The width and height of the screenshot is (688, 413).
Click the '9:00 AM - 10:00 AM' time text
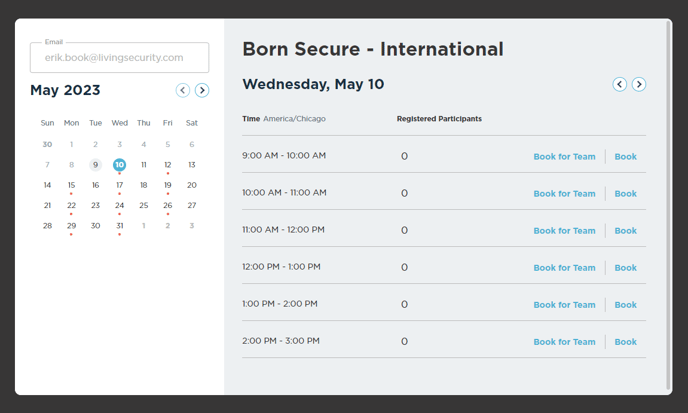click(x=284, y=156)
